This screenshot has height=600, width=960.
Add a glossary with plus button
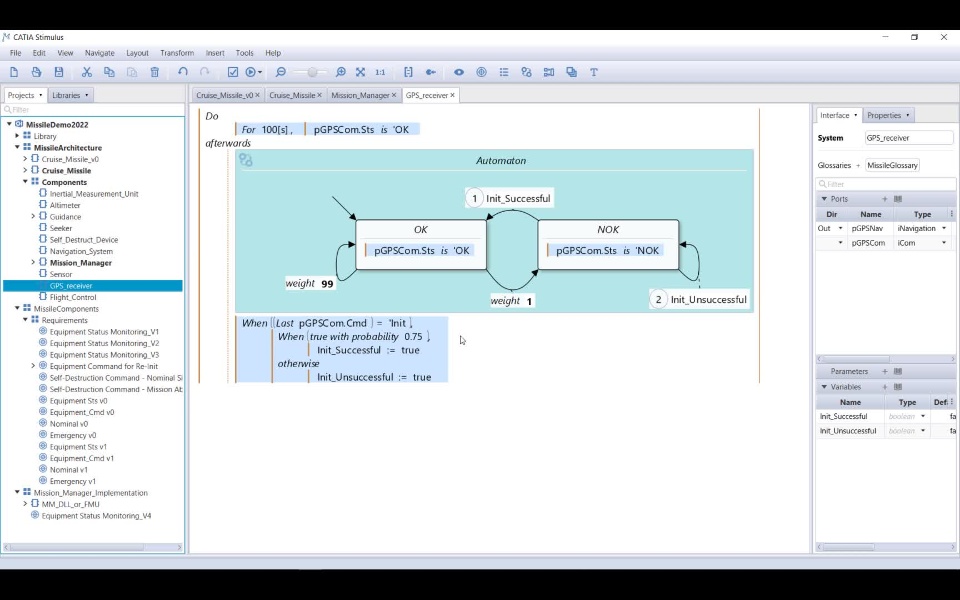(x=858, y=165)
